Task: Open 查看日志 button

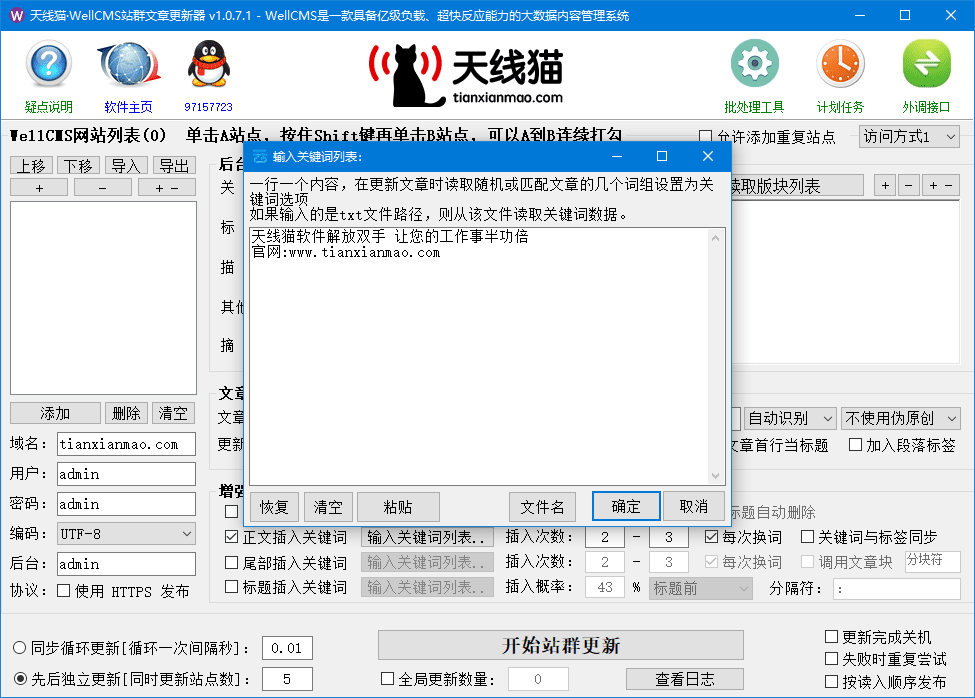Action: pos(685,679)
